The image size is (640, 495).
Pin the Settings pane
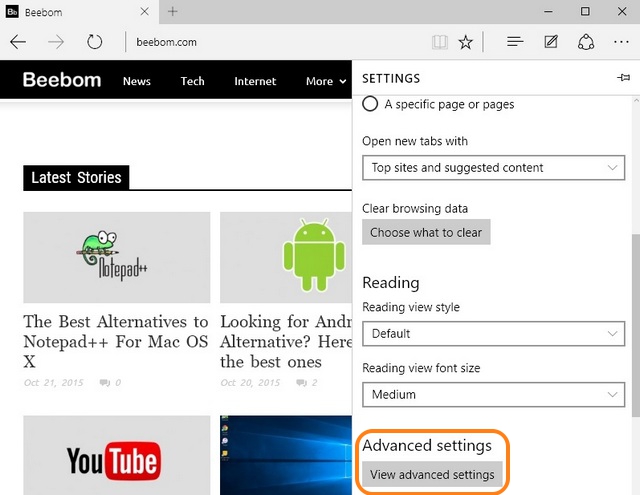click(624, 78)
